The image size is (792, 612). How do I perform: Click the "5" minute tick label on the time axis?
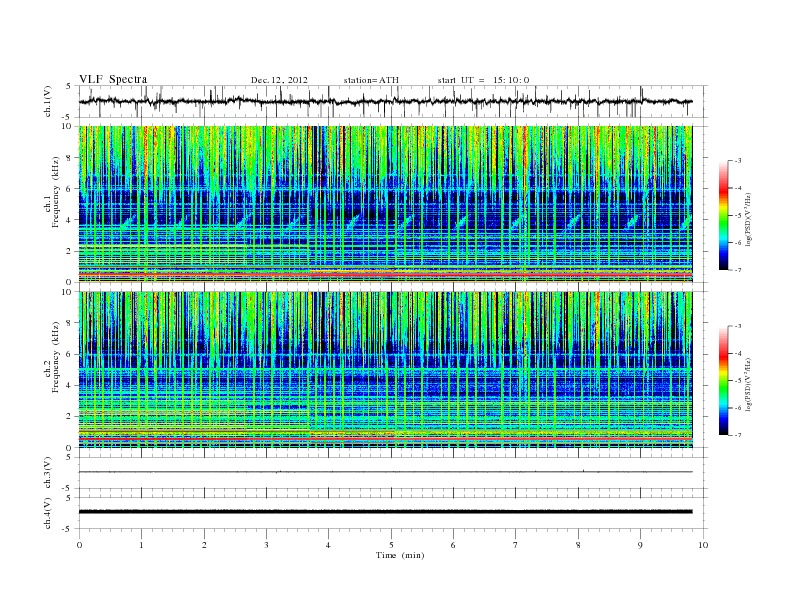[x=391, y=545]
